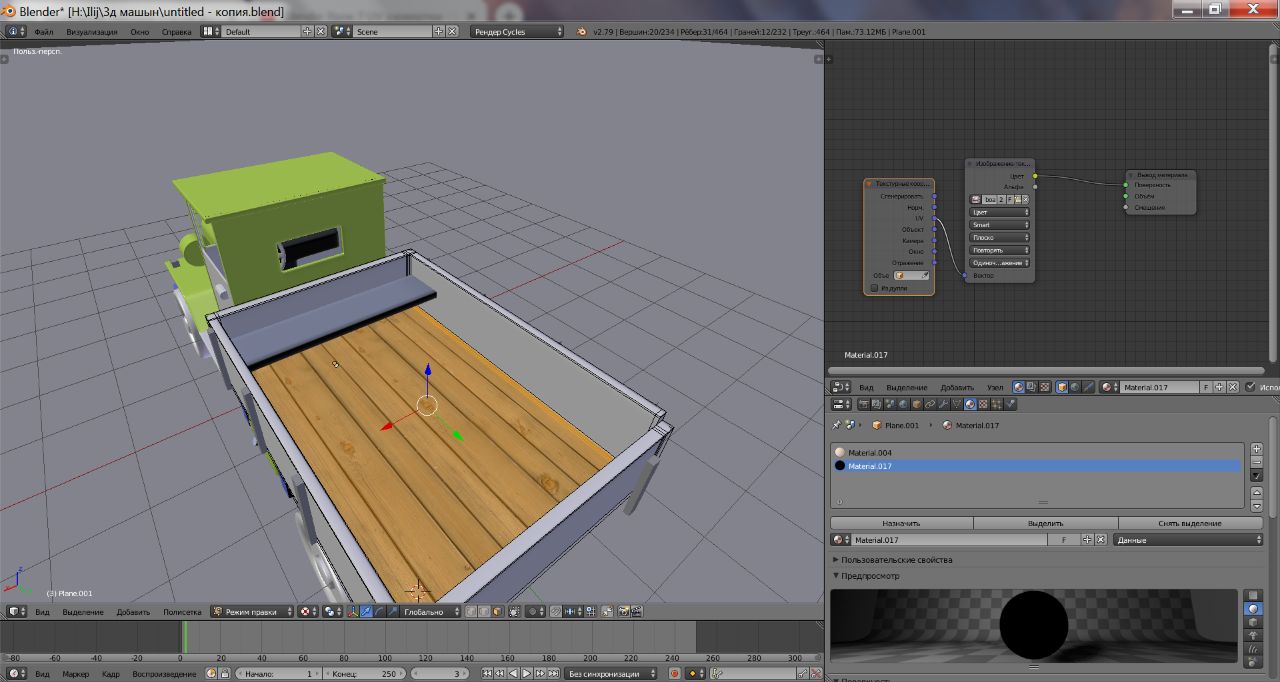
Task: Select Material.004 in the material slot list
Action: (1036, 453)
